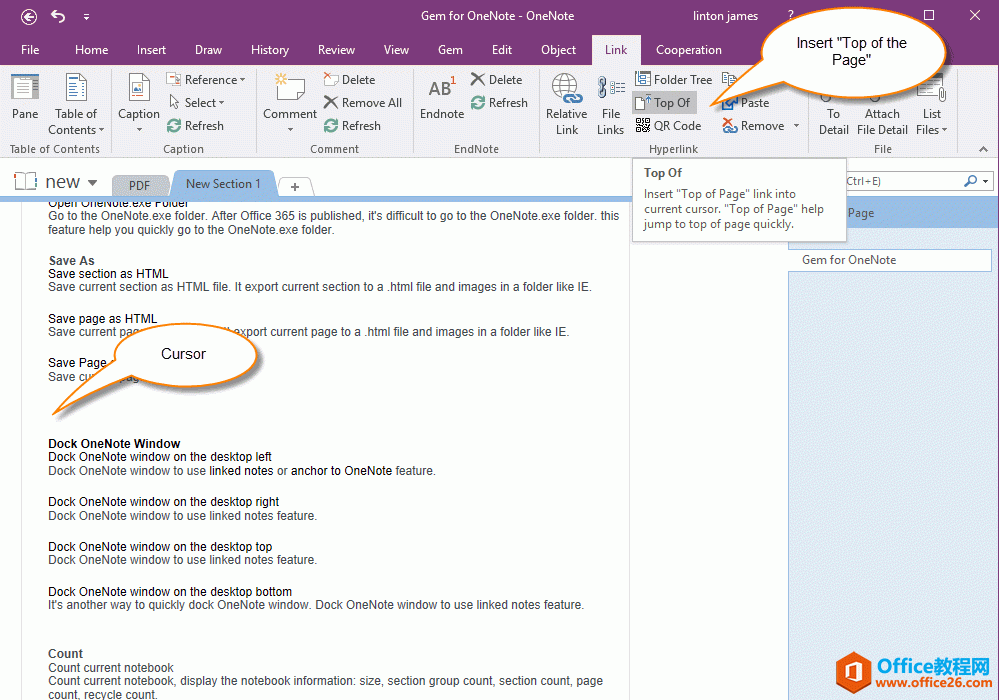Select the Top Of page tool

click(x=664, y=102)
